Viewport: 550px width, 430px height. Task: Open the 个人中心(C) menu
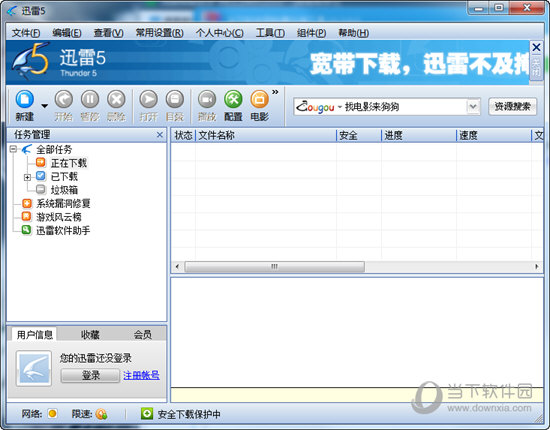(220, 33)
